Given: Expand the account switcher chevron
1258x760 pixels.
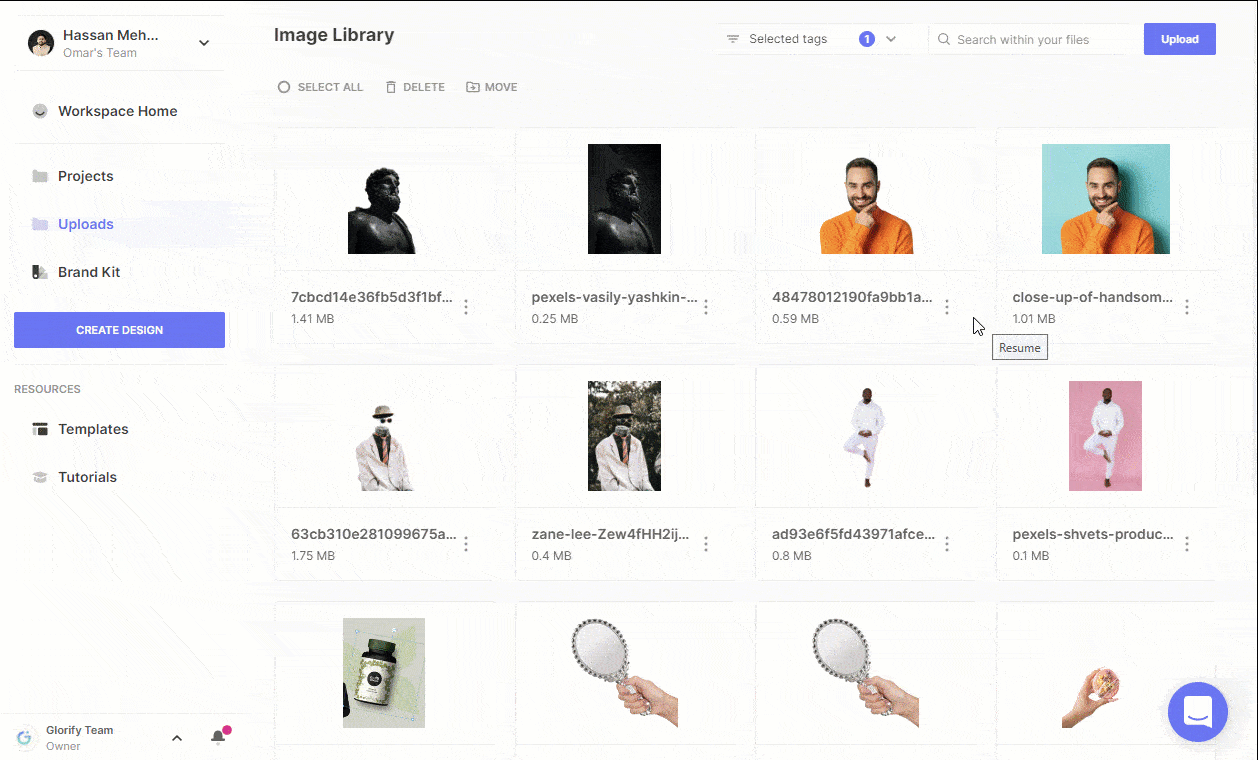Looking at the screenshot, I should coord(204,43).
